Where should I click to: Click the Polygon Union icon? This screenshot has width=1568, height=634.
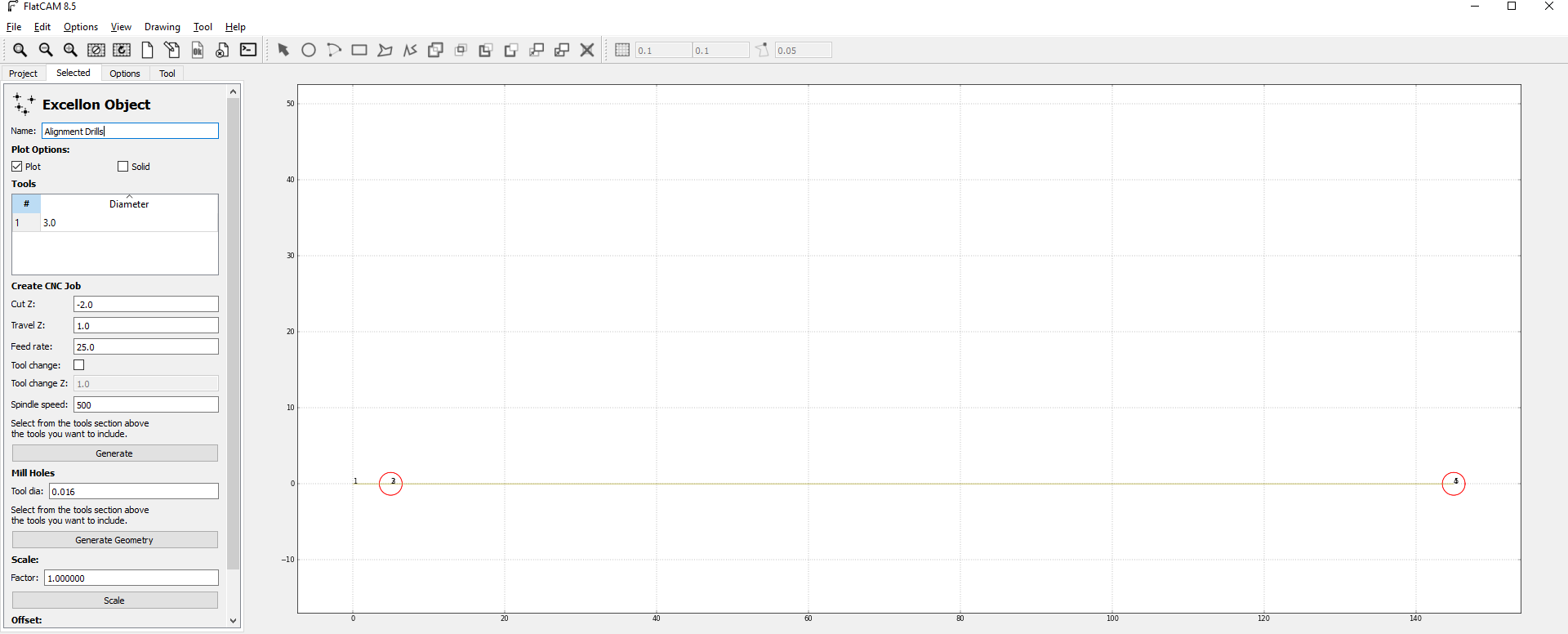pyautogui.click(x=435, y=50)
